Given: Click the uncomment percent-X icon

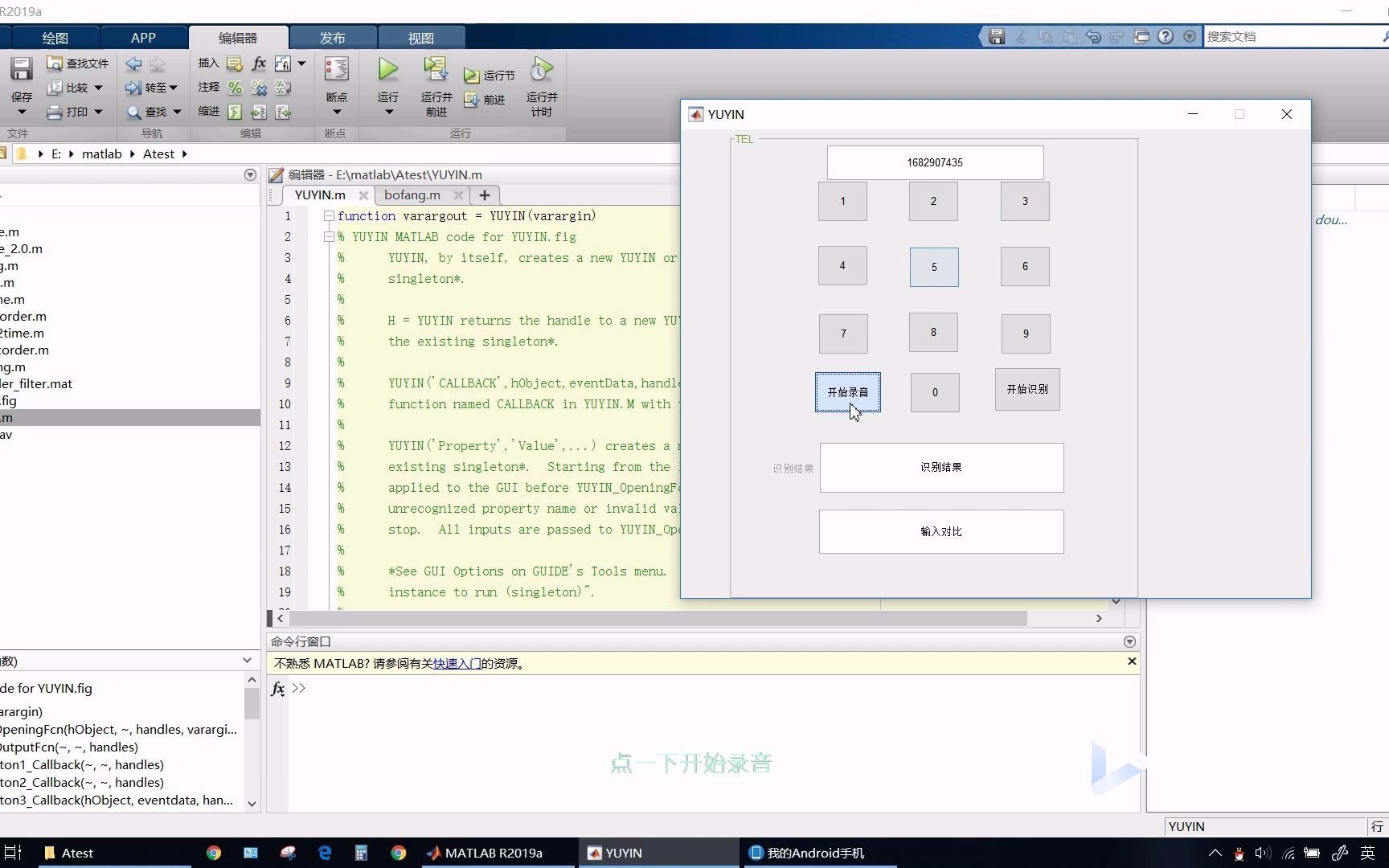Looking at the screenshot, I should click(259, 88).
